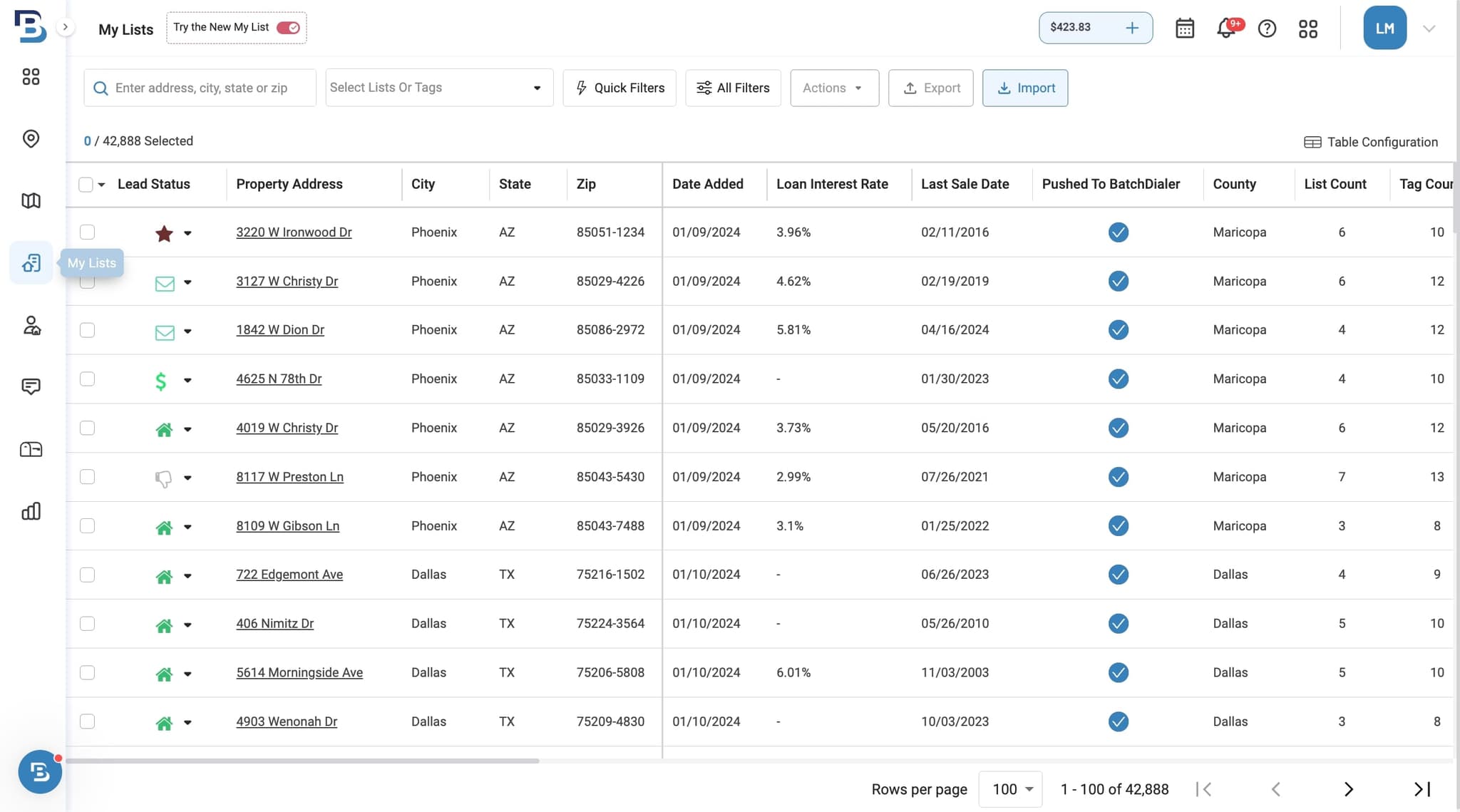Open the maps icon in the sidebar
The width and height of the screenshot is (1460, 812).
click(30, 200)
